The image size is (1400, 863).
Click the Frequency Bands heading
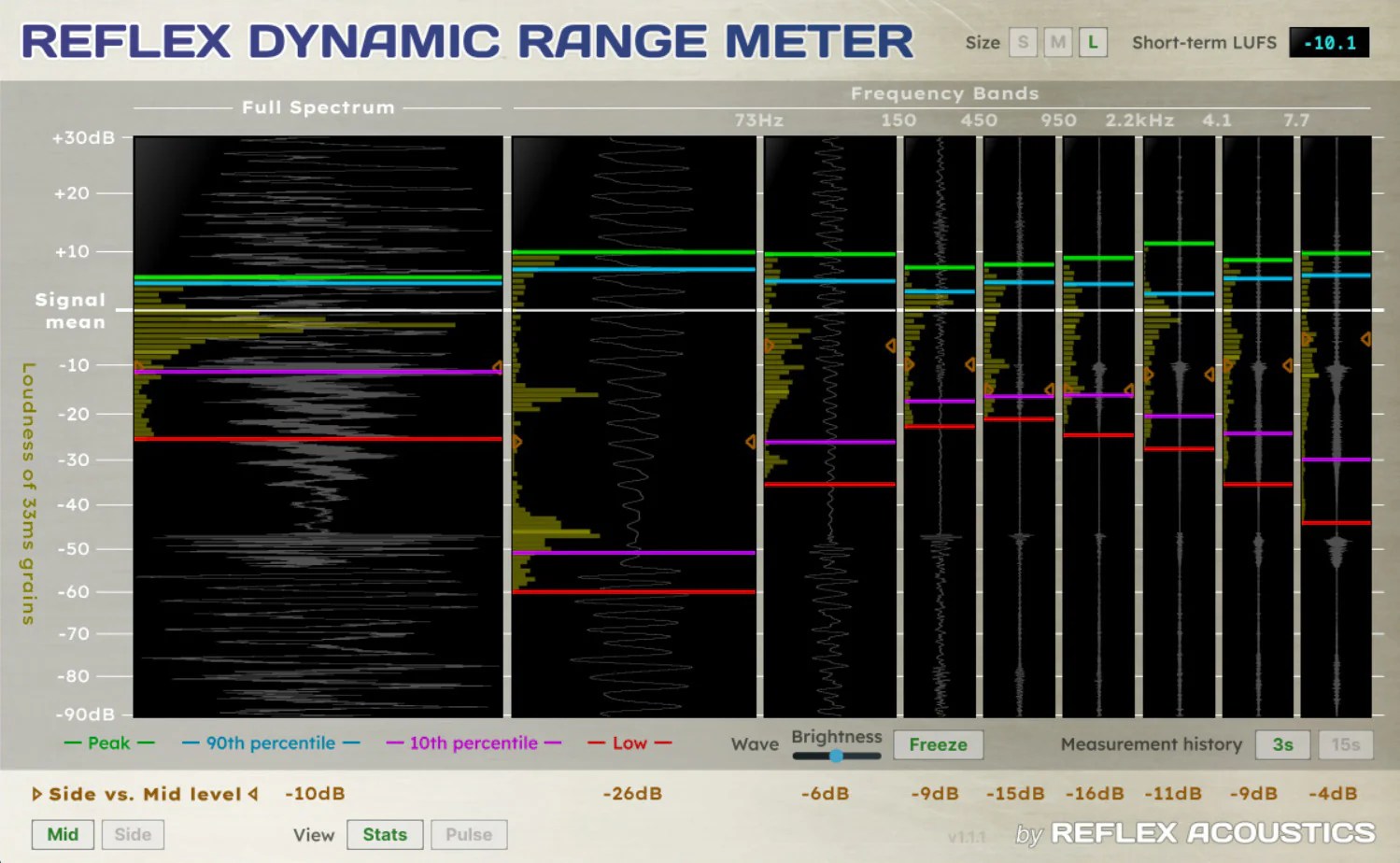click(944, 93)
